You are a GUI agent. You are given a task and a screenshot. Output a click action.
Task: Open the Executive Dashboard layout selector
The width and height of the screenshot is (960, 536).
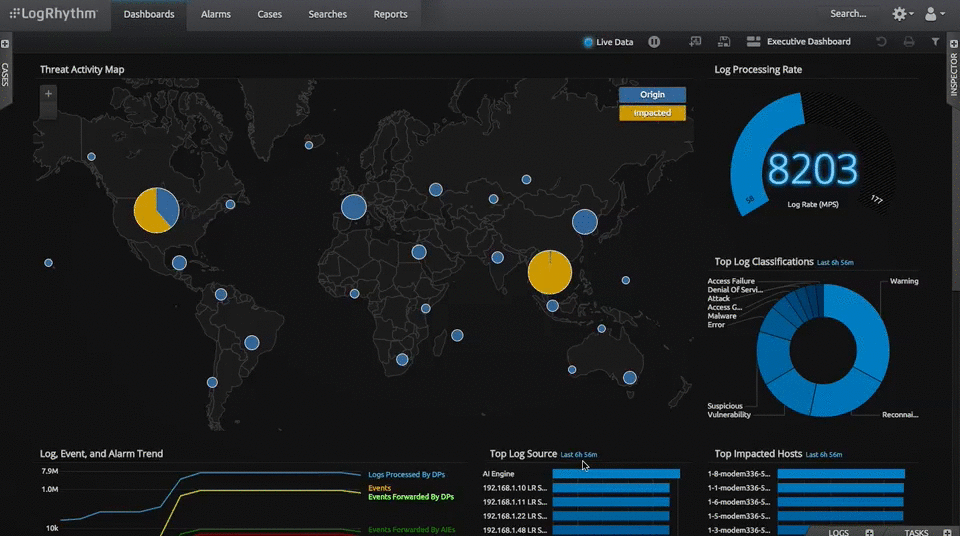[x=798, y=42]
